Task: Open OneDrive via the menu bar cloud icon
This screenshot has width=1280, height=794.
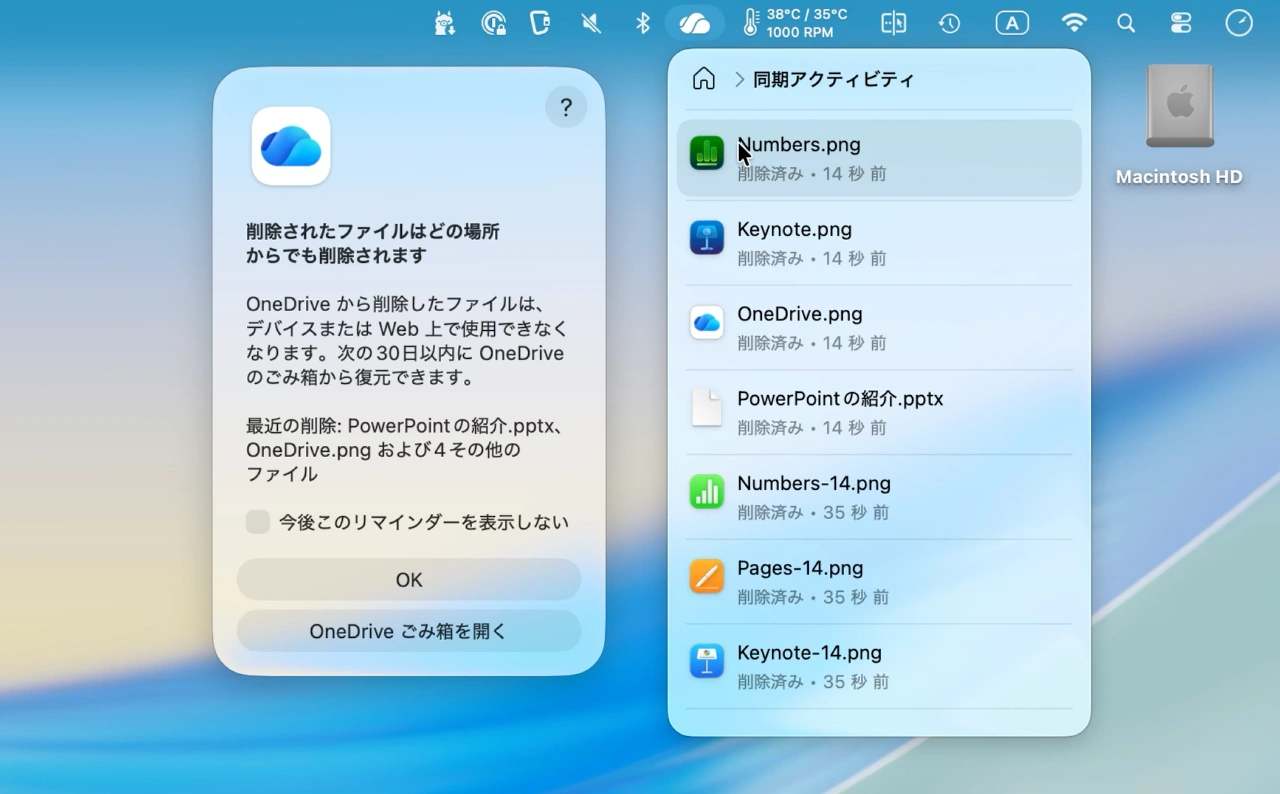Action: (x=695, y=22)
